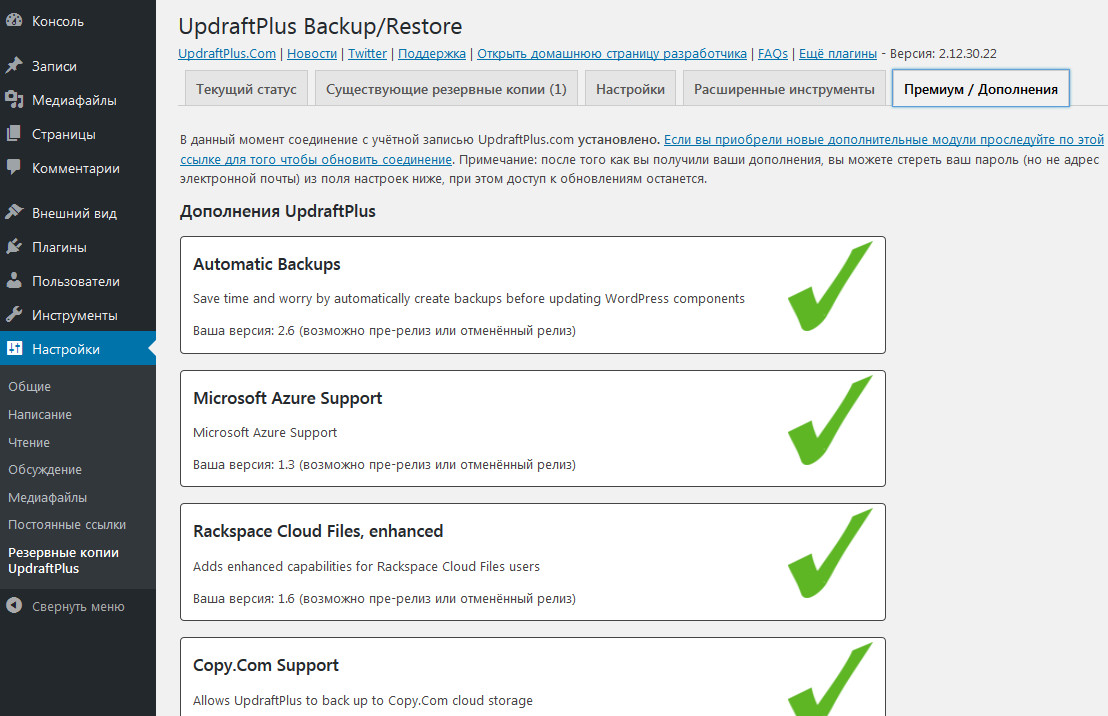This screenshot has height=716, width=1108.
Task: Click the Медиафайлы media icon
Action: [14, 100]
